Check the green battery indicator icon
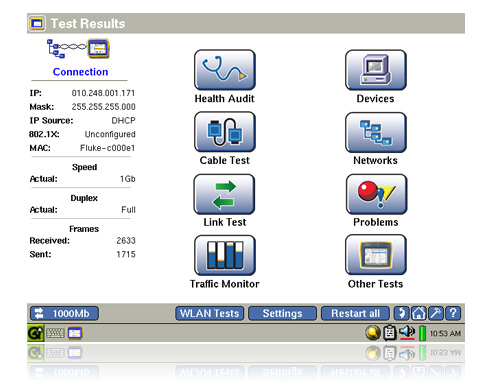 [422, 333]
